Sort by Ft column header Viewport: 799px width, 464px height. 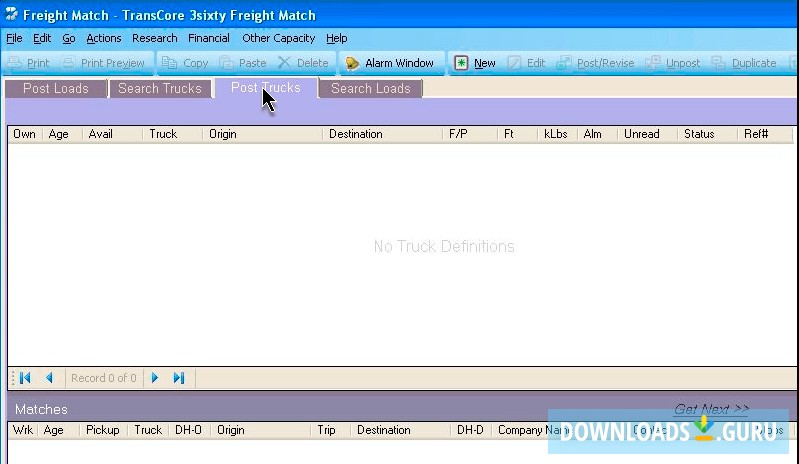coord(517,134)
